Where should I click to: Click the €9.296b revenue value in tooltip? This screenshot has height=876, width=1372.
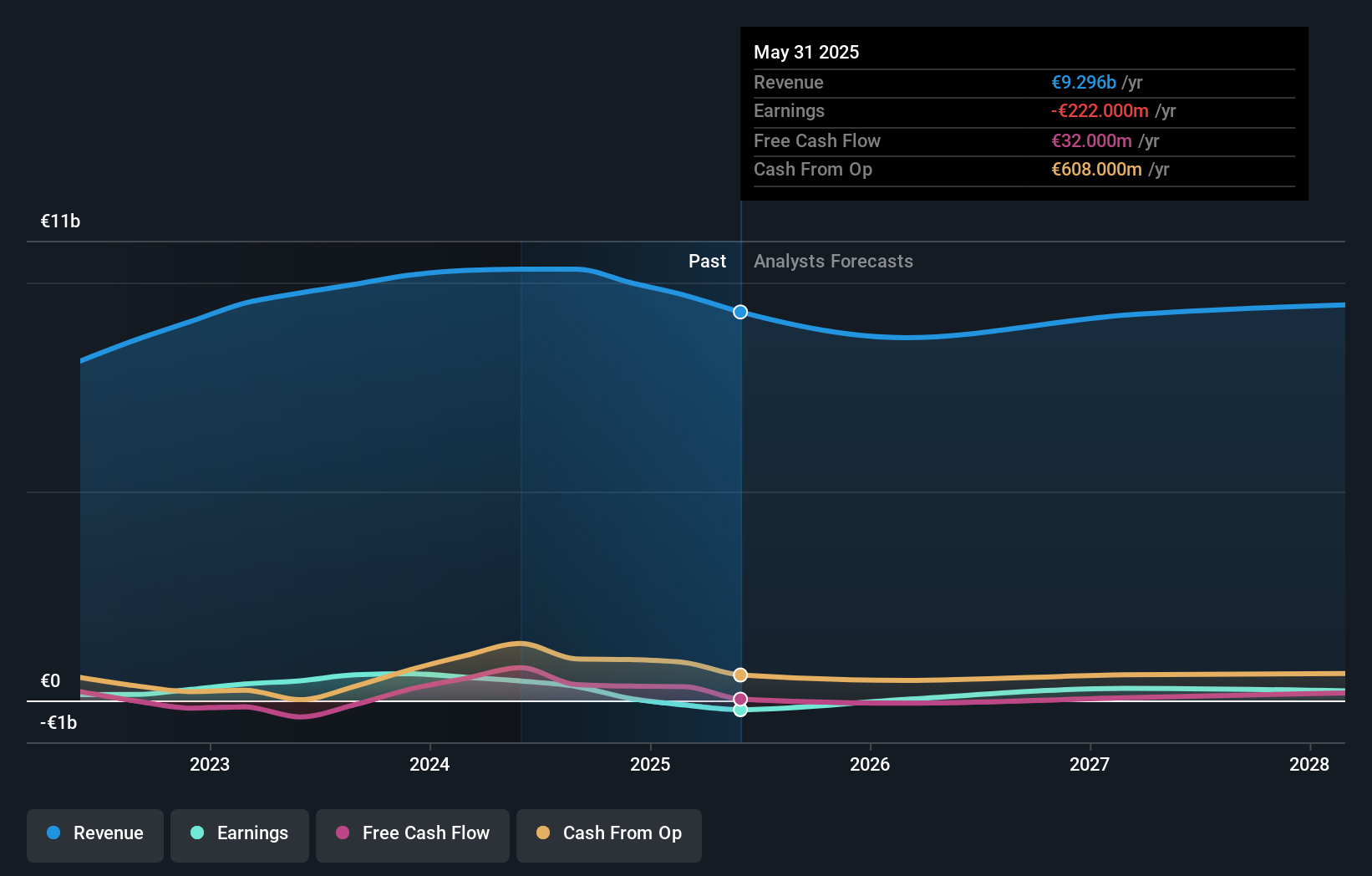point(1084,82)
